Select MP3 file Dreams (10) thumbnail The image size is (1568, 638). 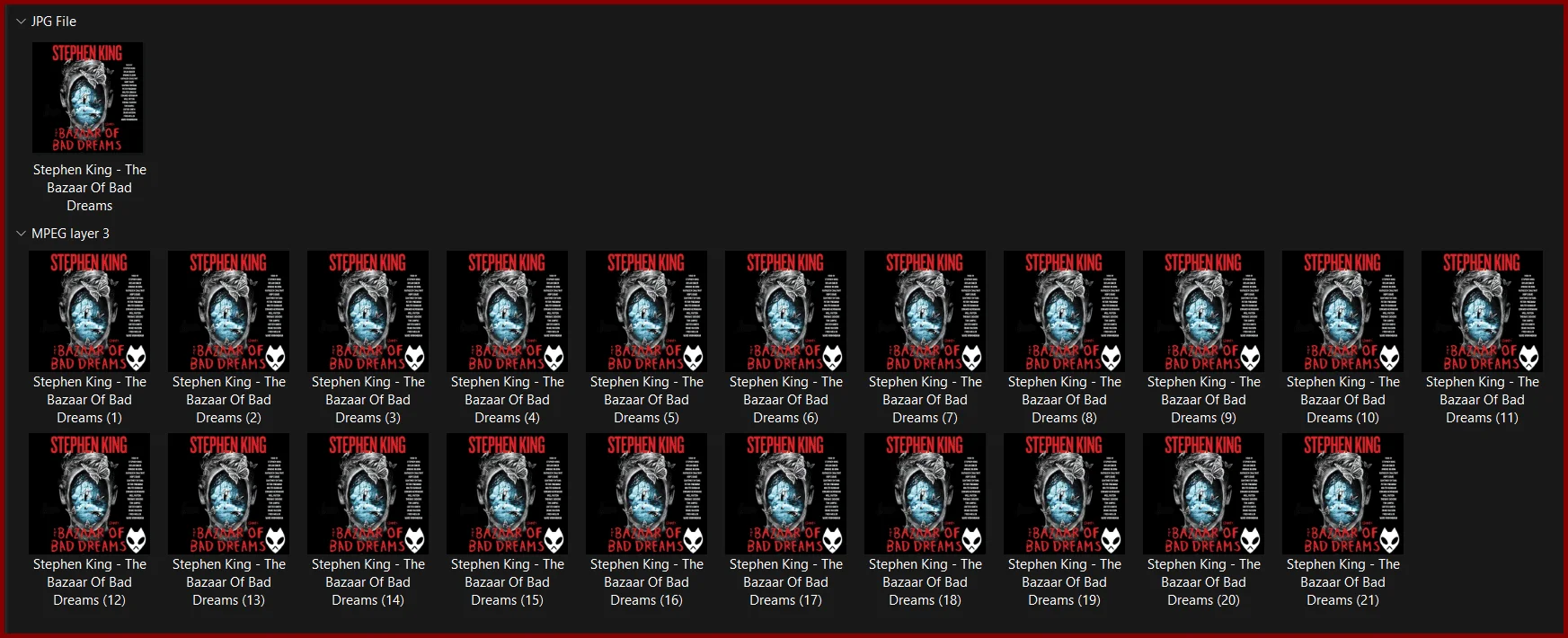click(1342, 311)
